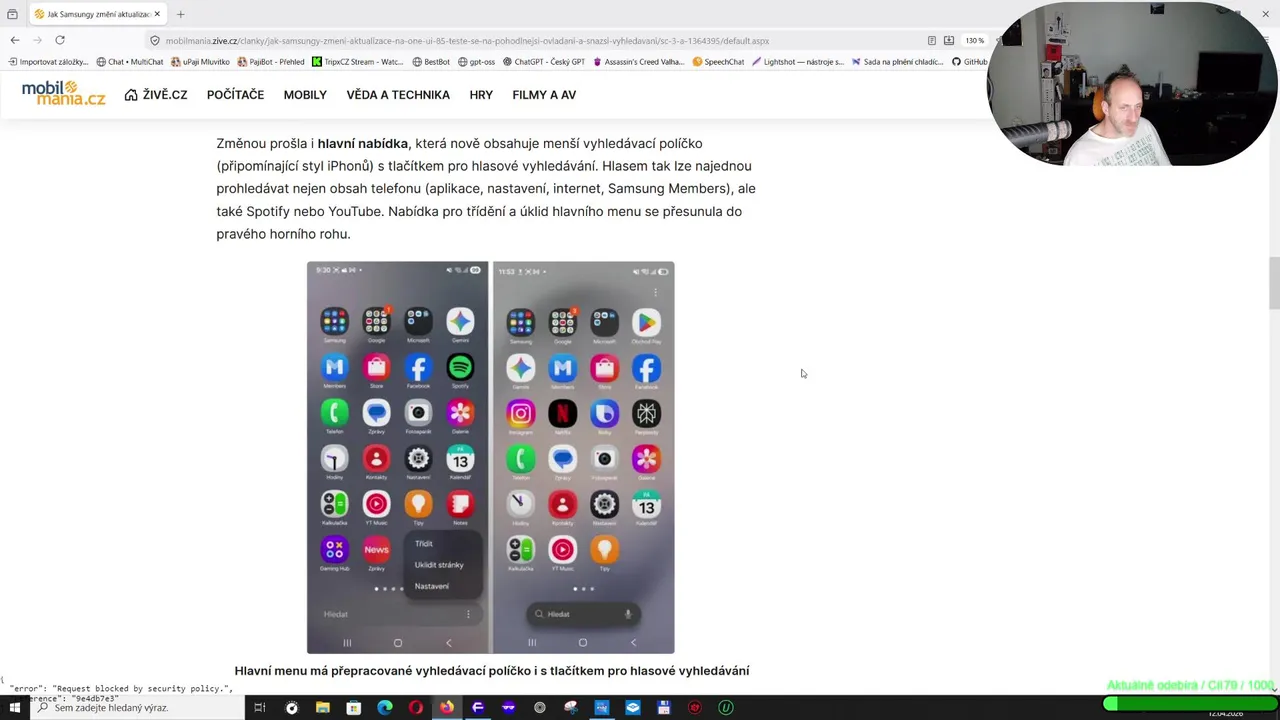The height and width of the screenshot is (720, 1280).
Task: Open the FILMY A AV section
Action: click(x=544, y=95)
